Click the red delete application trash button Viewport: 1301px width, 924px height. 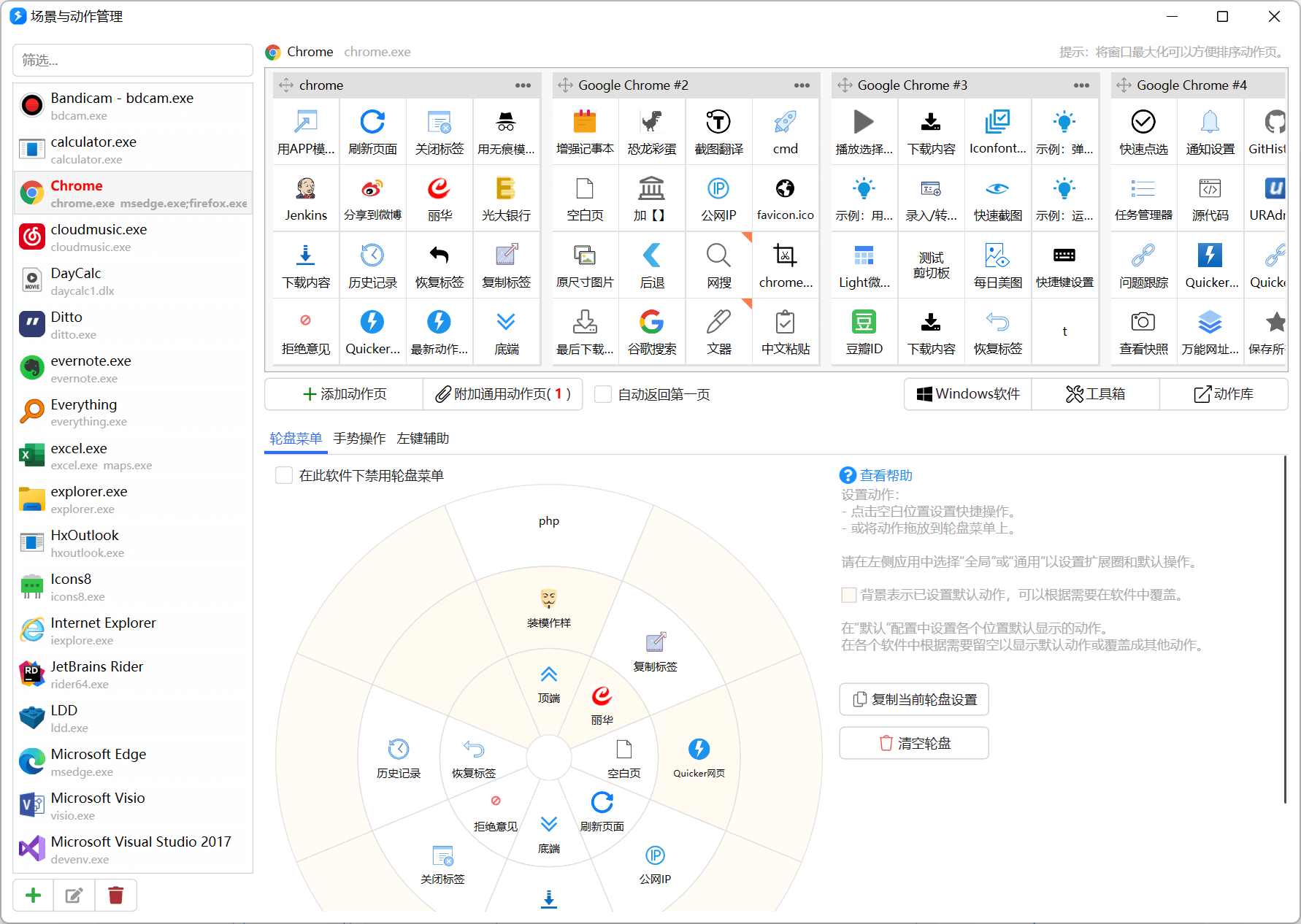click(x=115, y=896)
